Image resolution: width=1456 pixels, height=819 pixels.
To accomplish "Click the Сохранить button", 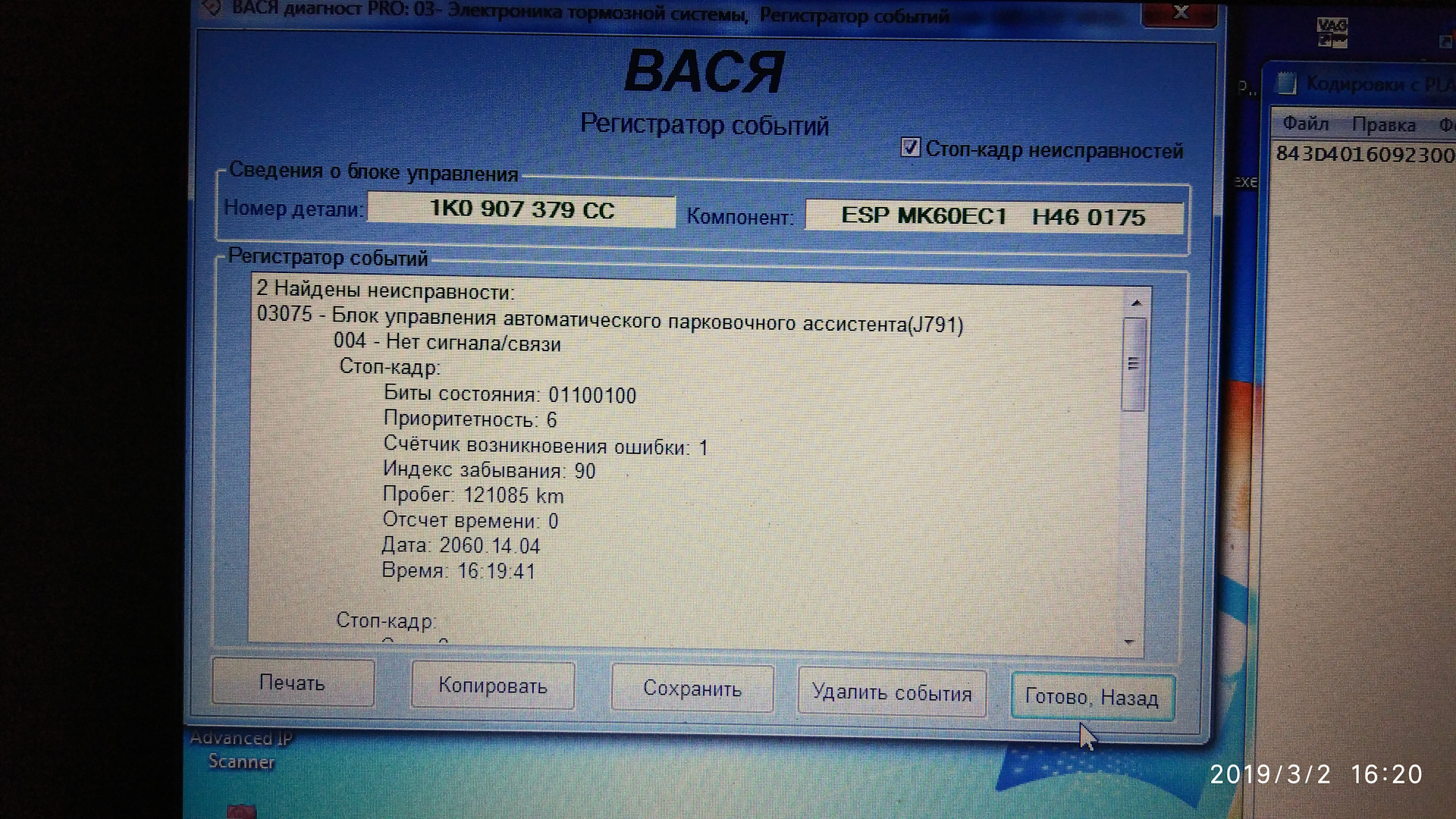I will (x=692, y=689).
